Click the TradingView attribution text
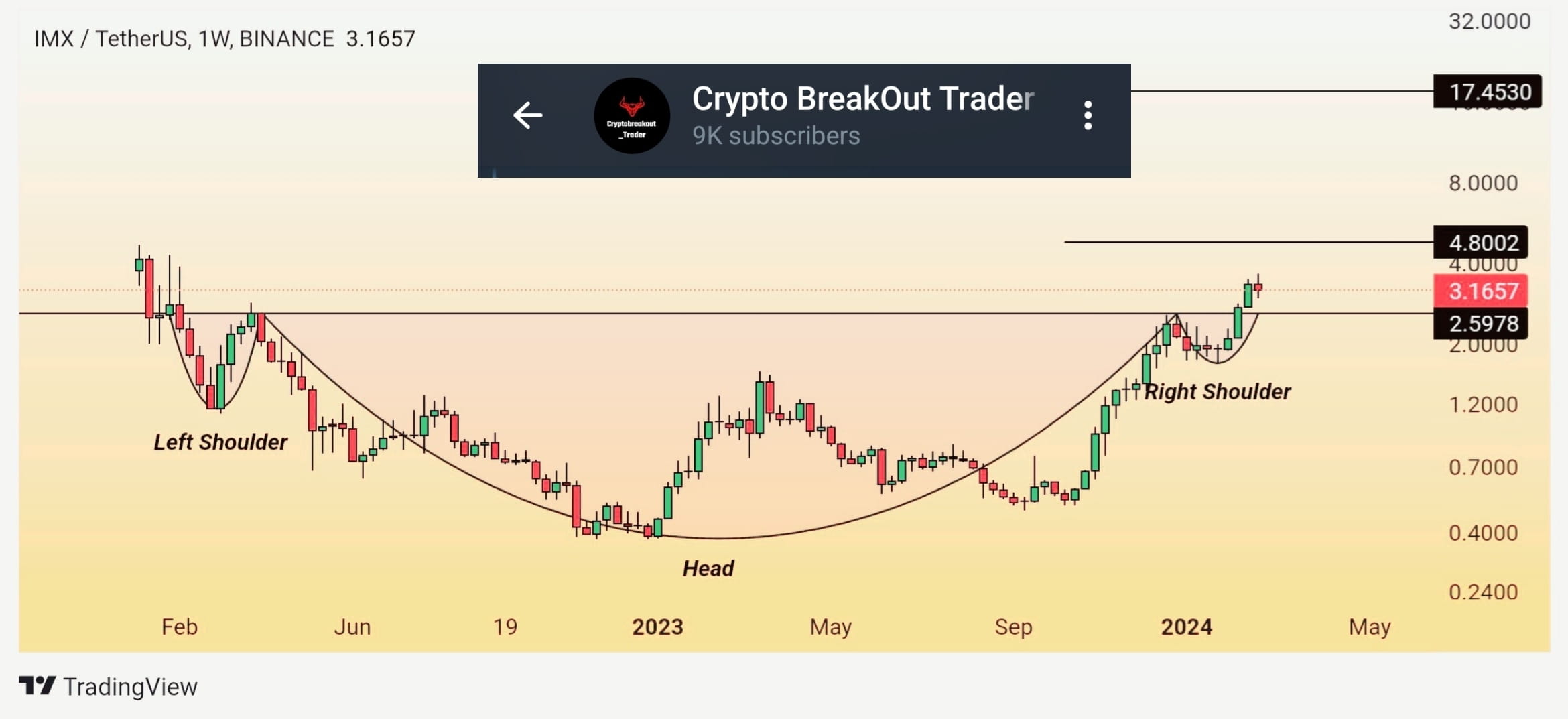1568x719 pixels. tap(129, 685)
